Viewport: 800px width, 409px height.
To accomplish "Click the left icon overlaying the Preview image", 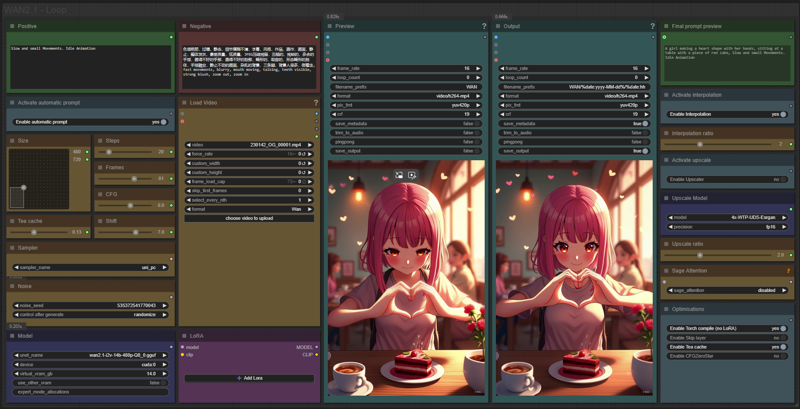I will (399, 175).
